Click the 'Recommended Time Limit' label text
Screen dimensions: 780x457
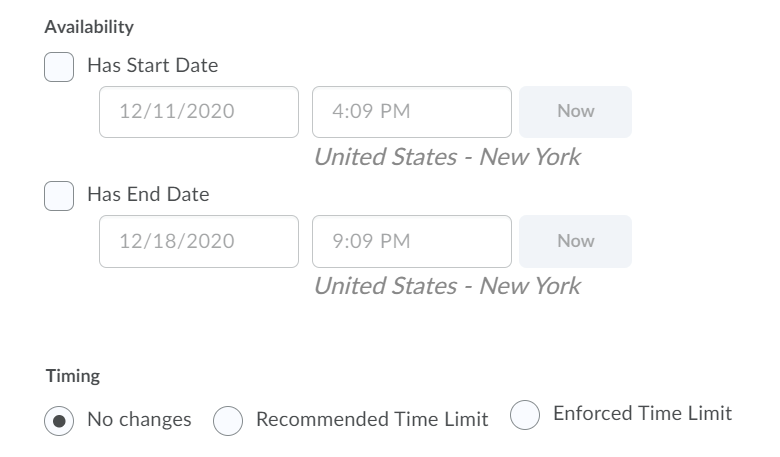(x=372, y=420)
